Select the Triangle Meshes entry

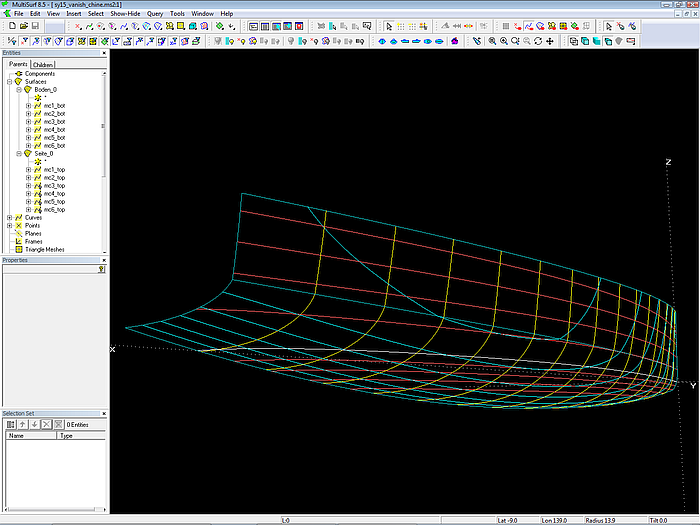[x=44, y=249]
